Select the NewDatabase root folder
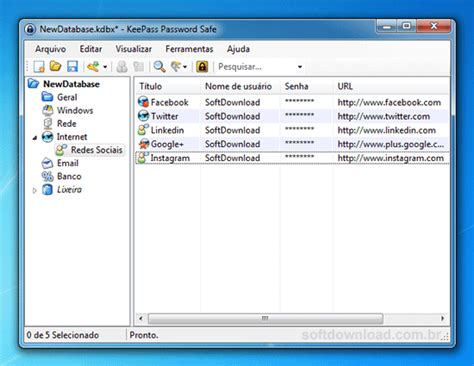 pos(71,84)
